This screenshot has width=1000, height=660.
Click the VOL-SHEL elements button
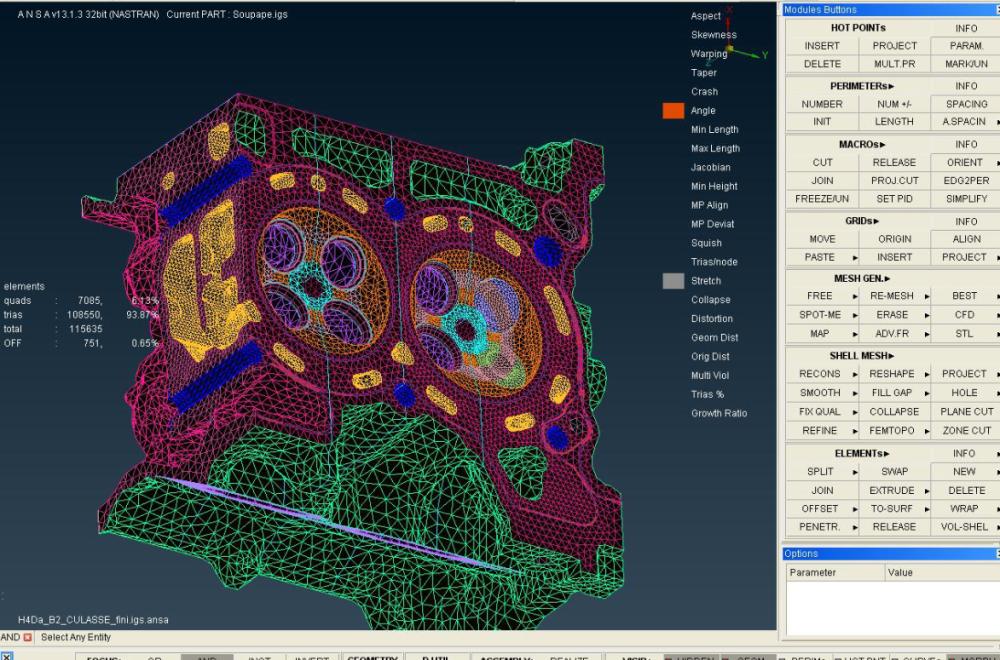pos(963,527)
